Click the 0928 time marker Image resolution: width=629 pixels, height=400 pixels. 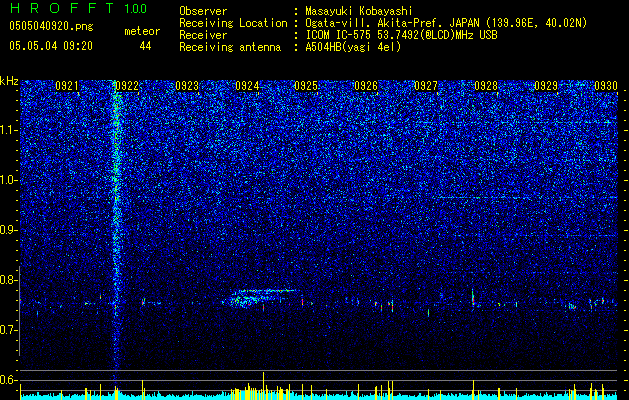pos(486,85)
